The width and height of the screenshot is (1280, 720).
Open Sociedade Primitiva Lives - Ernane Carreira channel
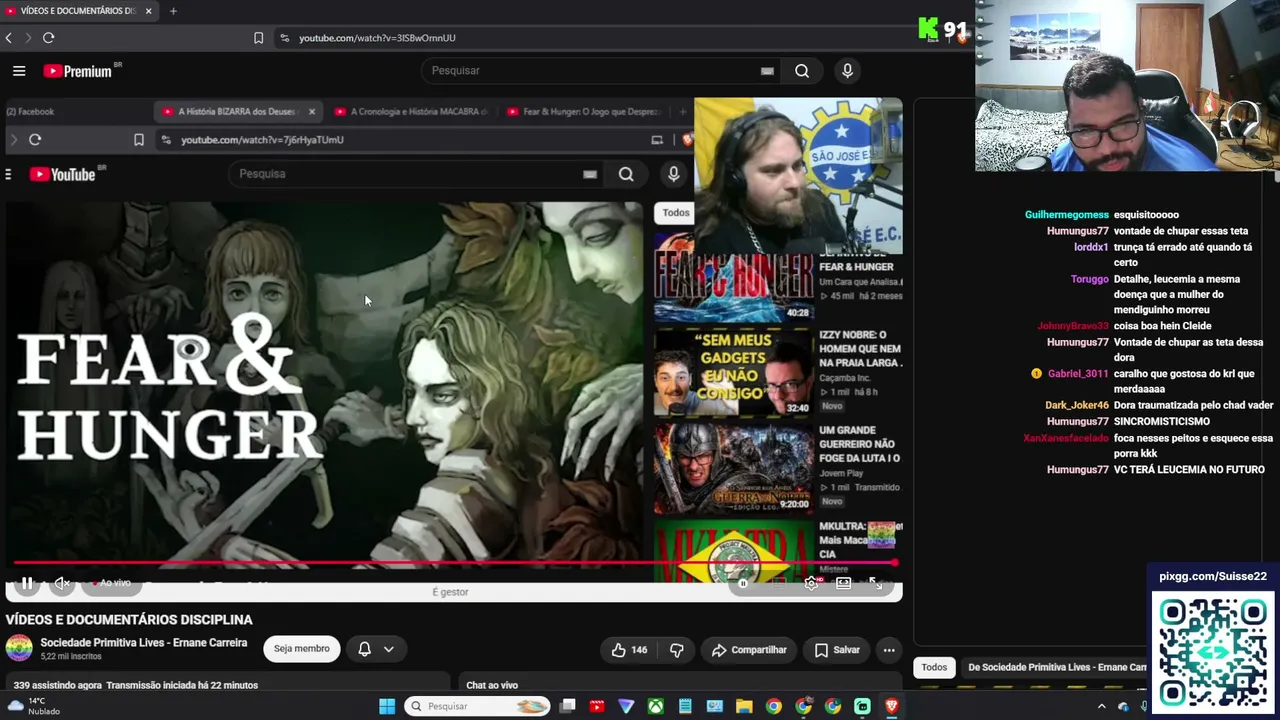144,643
